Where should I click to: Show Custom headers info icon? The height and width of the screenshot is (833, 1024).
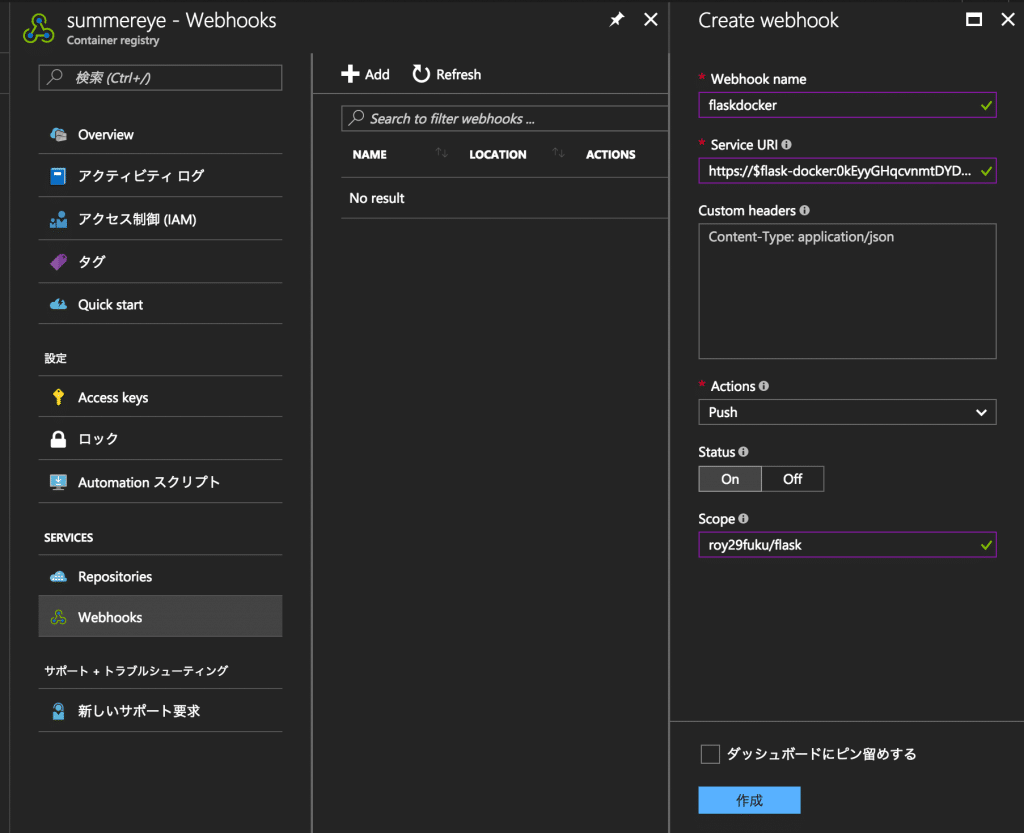click(x=805, y=210)
